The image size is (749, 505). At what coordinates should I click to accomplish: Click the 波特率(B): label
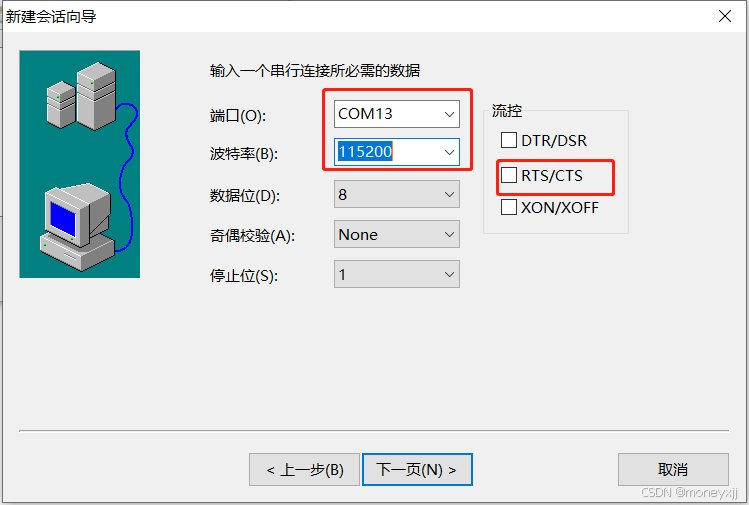[x=244, y=154]
